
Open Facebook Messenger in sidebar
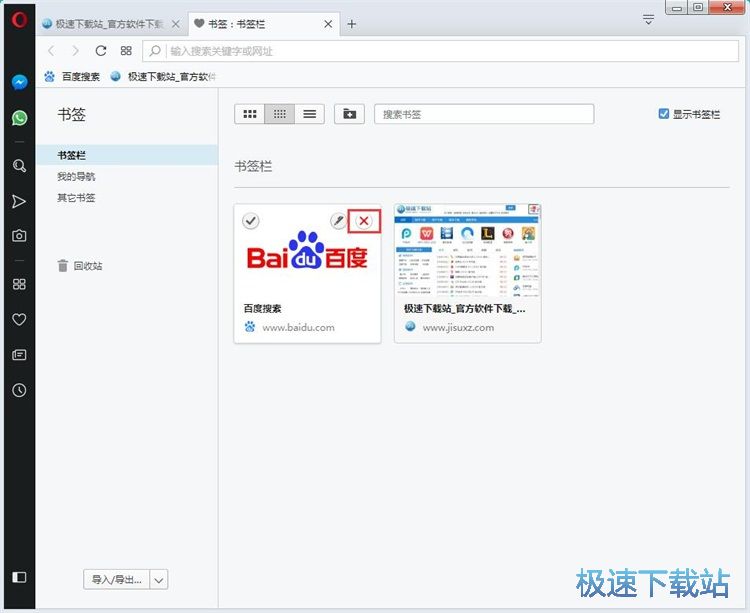pos(20,82)
